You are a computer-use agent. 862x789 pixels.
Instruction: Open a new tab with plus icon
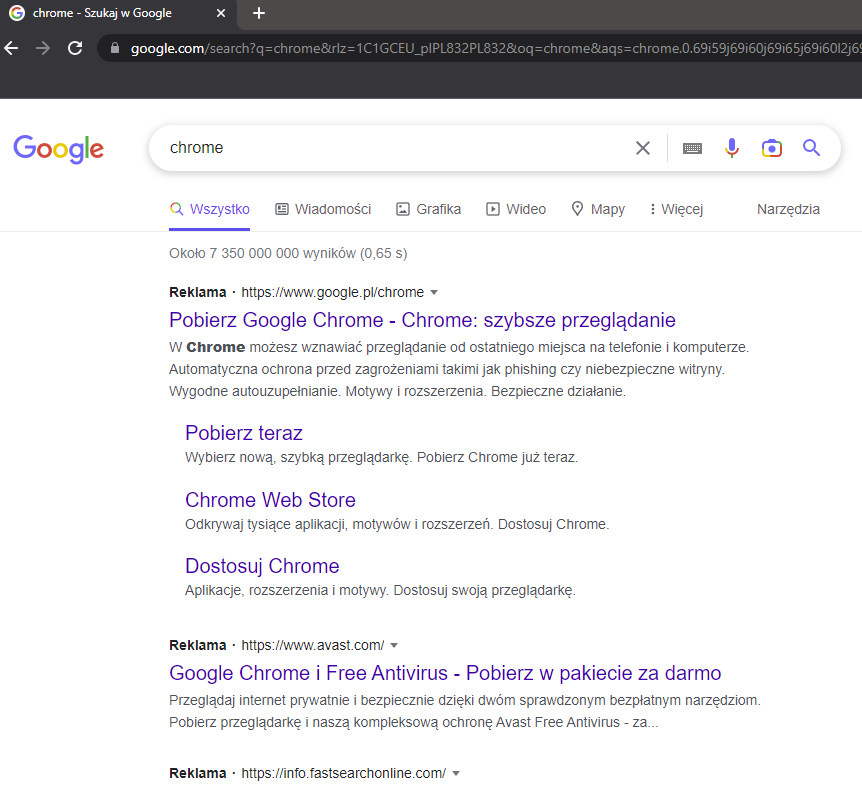point(259,13)
